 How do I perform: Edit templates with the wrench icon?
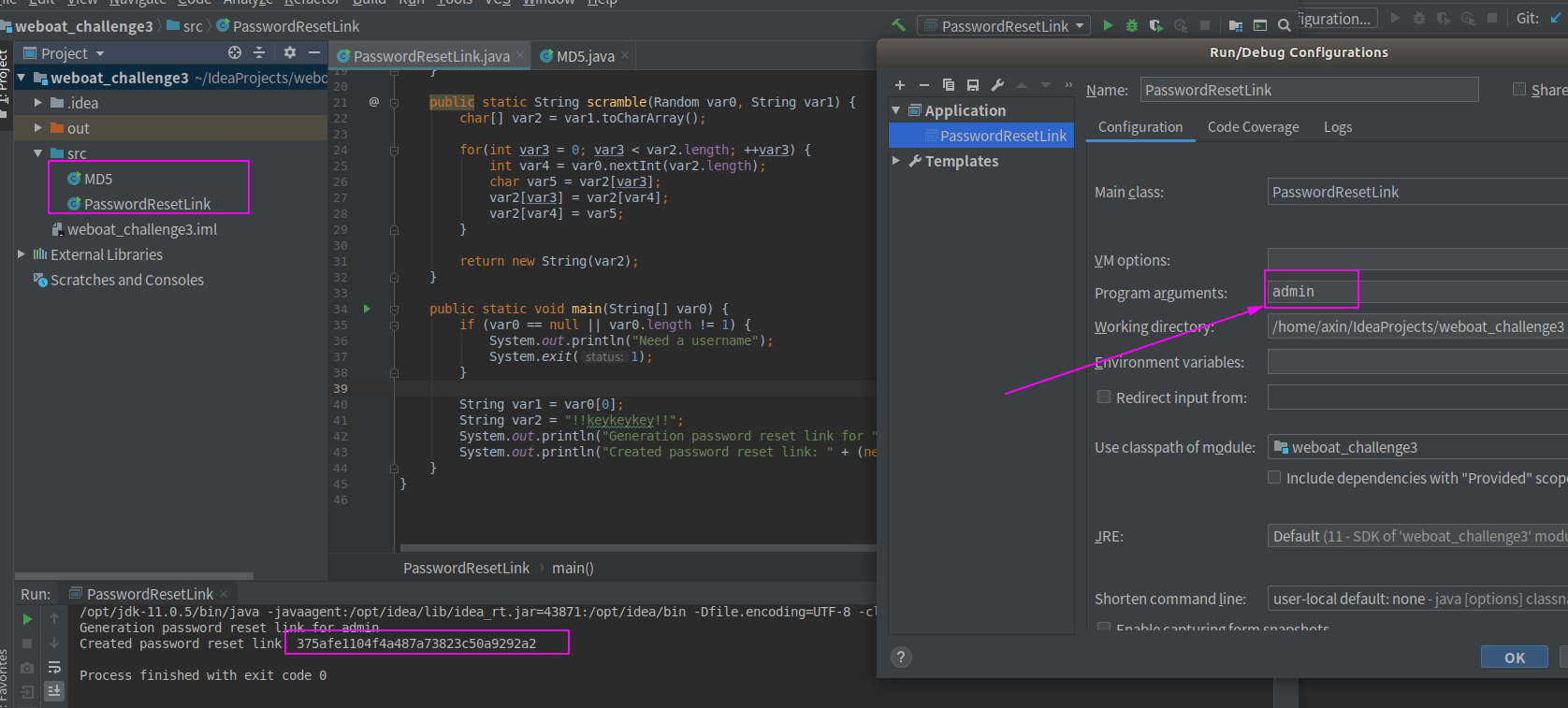[997, 85]
